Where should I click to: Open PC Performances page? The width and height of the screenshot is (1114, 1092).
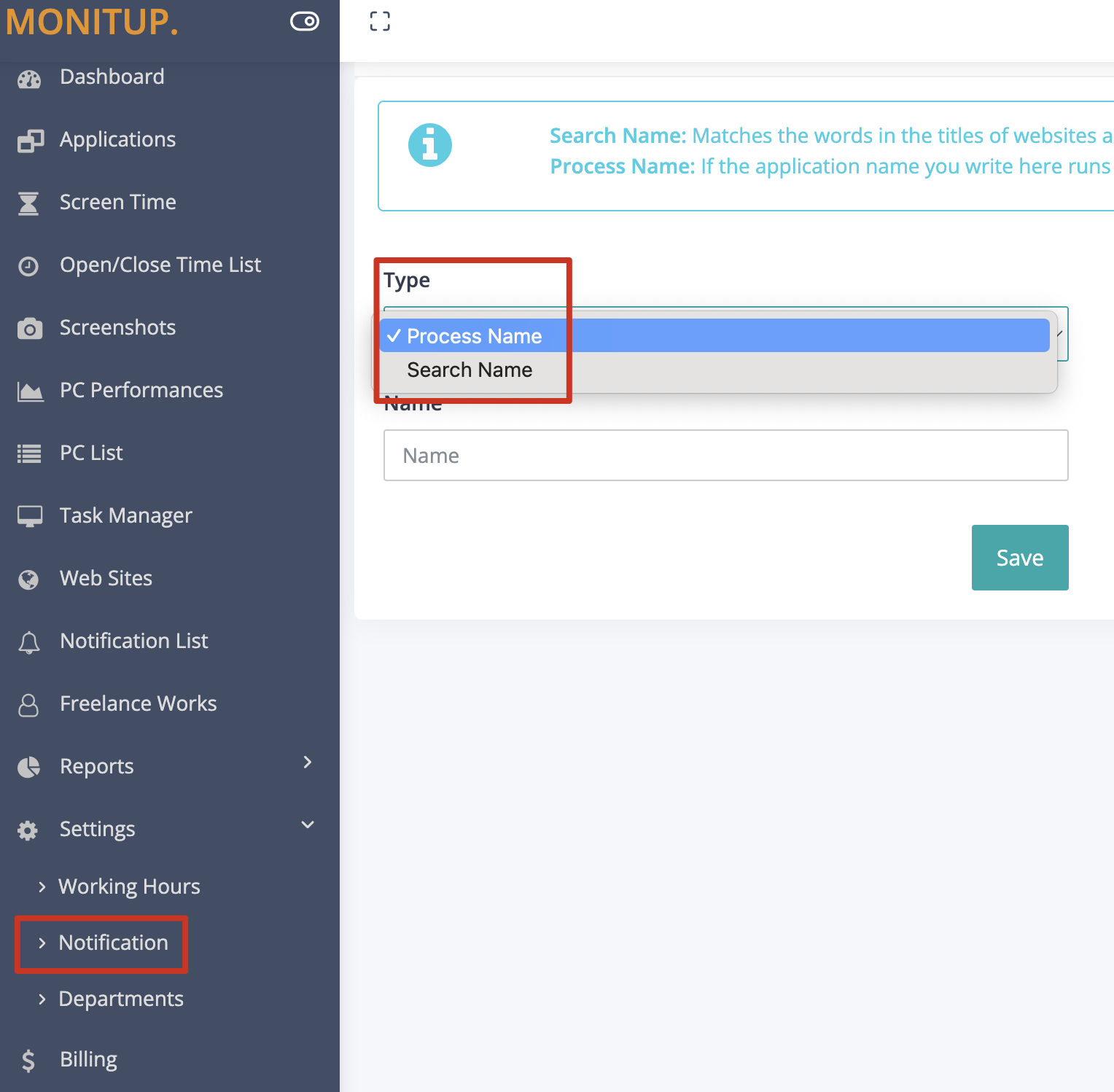tap(141, 390)
